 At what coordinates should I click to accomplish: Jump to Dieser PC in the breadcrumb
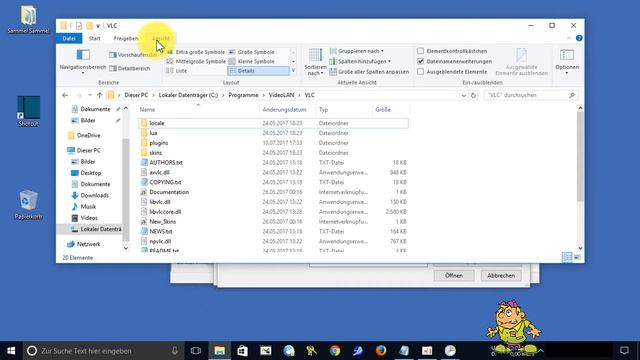(x=136, y=95)
